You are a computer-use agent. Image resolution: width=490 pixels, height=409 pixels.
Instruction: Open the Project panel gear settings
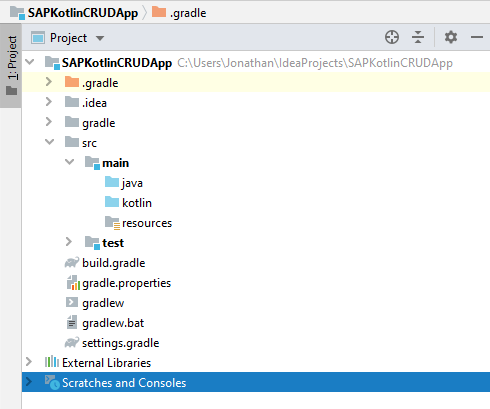coord(451,37)
